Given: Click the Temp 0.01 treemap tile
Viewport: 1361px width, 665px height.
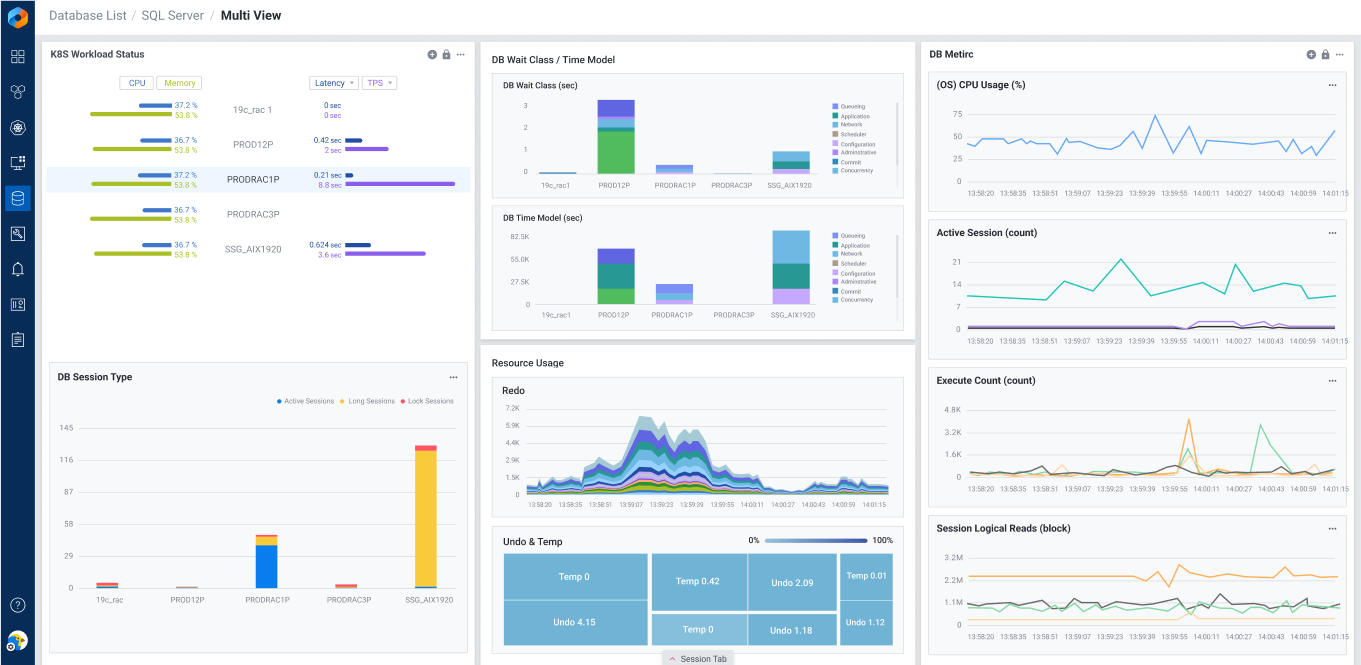Looking at the screenshot, I should point(866,576).
